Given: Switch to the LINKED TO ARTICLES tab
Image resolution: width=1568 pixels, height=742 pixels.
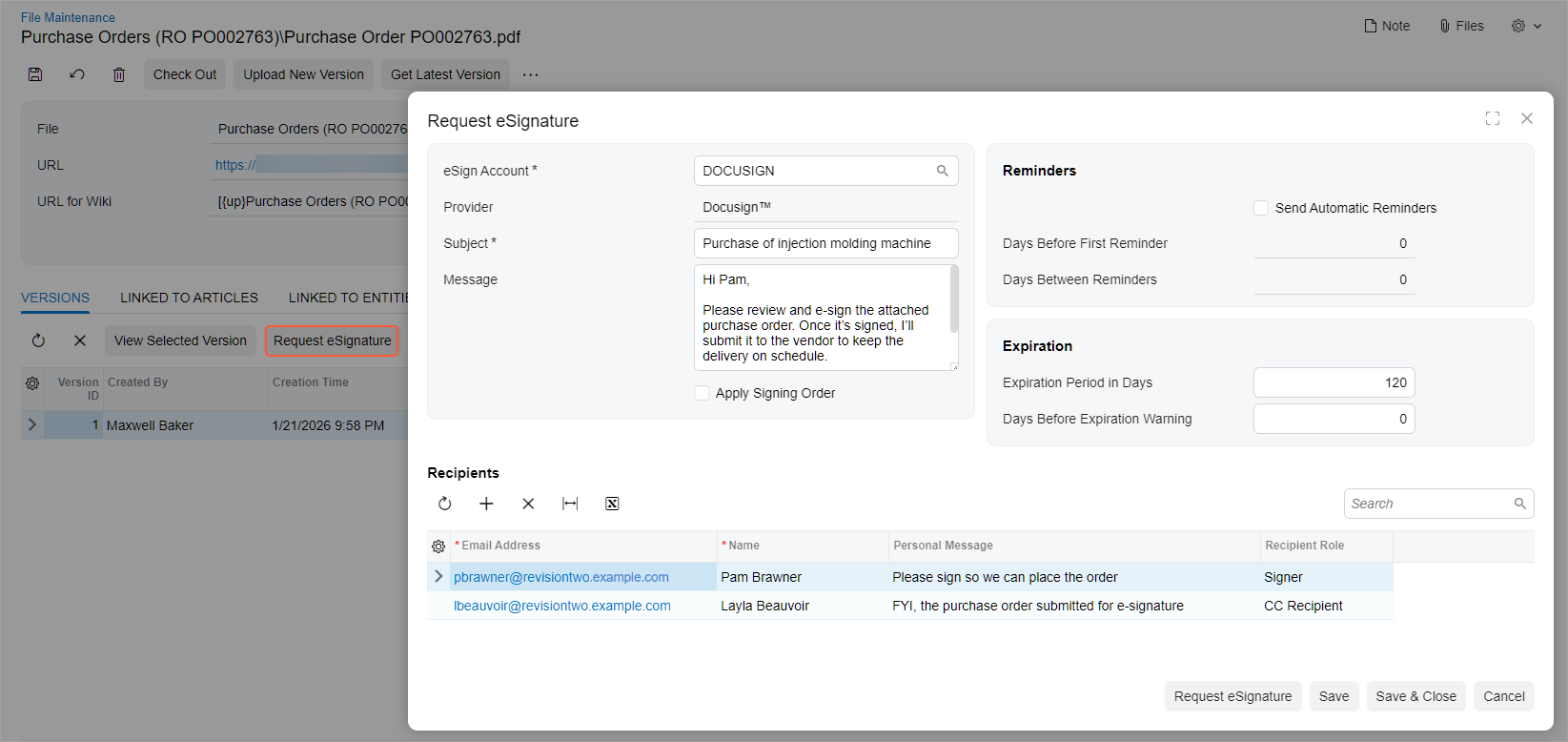Looking at the screenshot, I should tap(189, 298).
